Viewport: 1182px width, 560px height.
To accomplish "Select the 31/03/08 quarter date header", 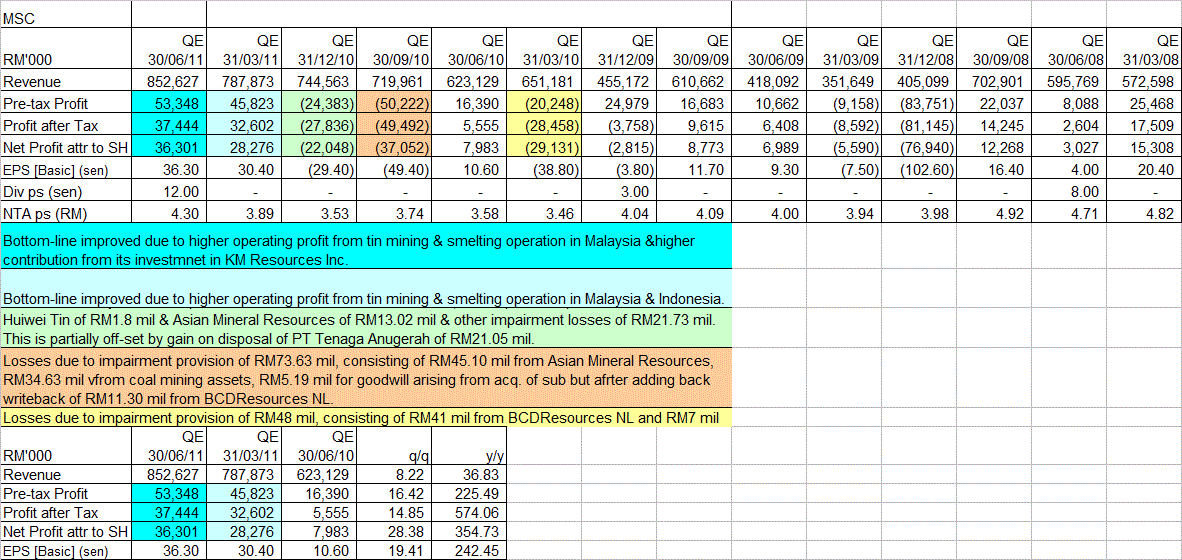I will click(1144, 50).
